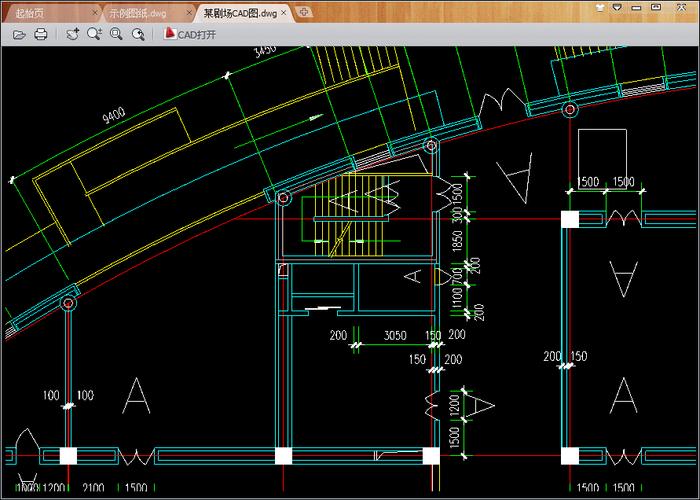700x500 pixels.
Task: Open drawing with CAD打开 button
Action: [x=190, y=34]
